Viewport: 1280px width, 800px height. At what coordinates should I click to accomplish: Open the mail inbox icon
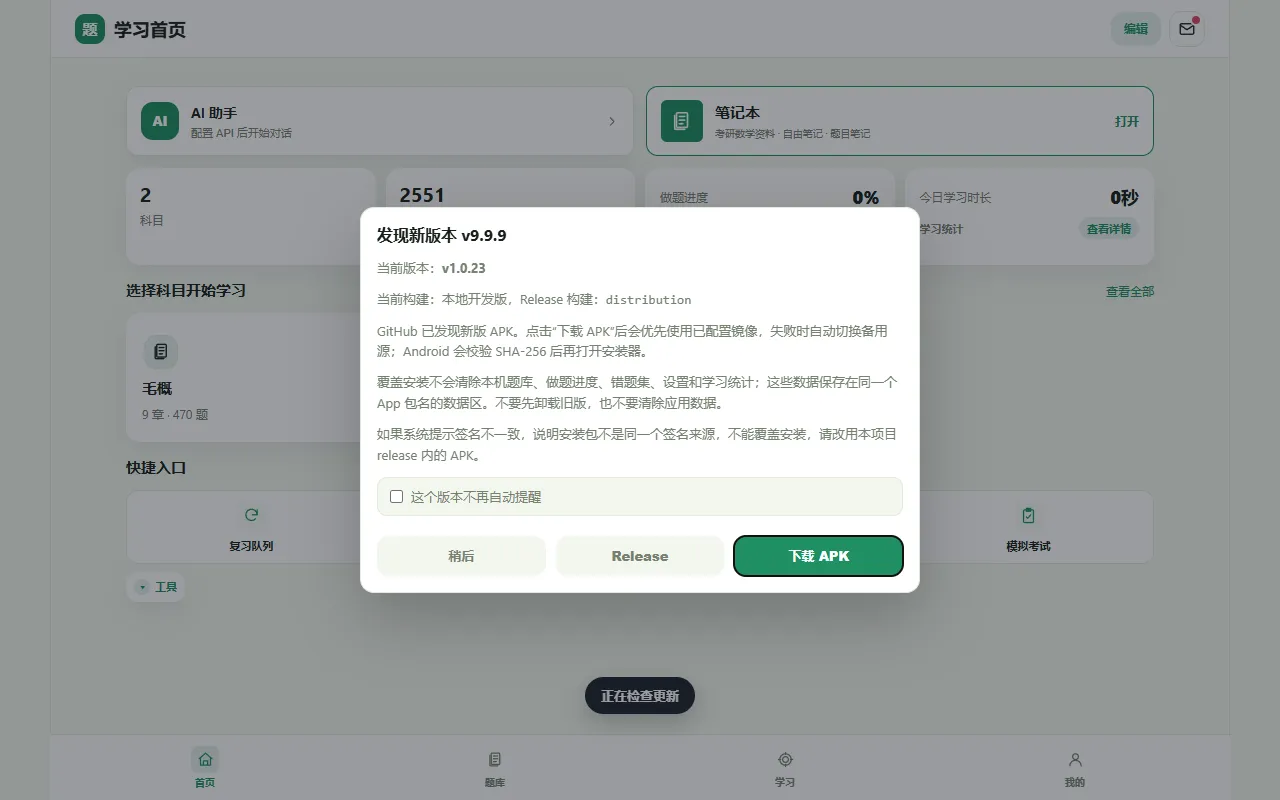pyautogui.click(x=1187, y=29)
